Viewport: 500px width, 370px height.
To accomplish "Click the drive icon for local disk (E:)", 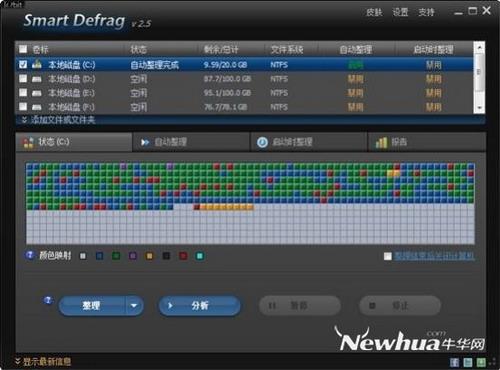I will point(37,93).
